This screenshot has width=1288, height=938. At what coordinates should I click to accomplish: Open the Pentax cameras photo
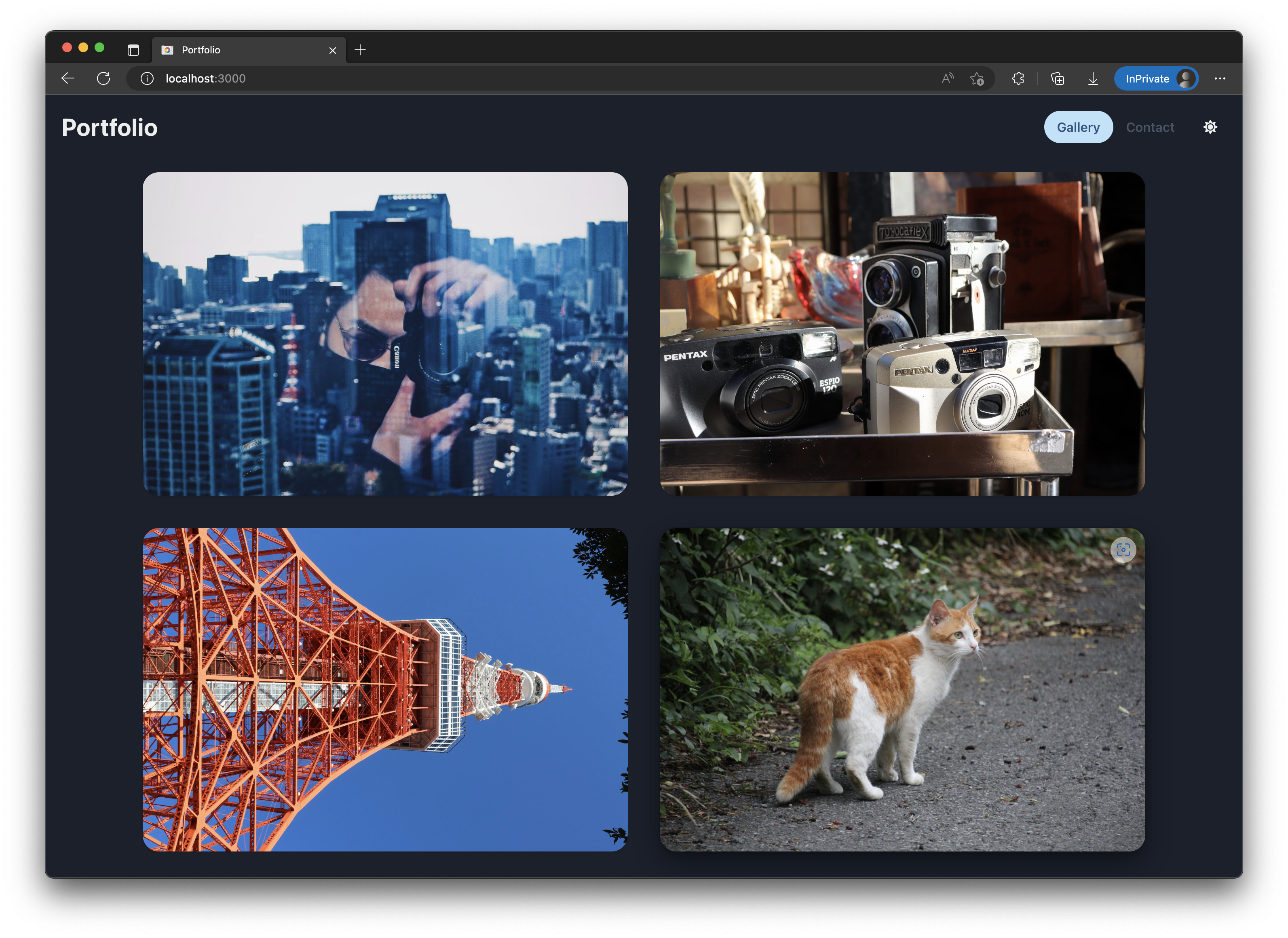coord(902,334)
